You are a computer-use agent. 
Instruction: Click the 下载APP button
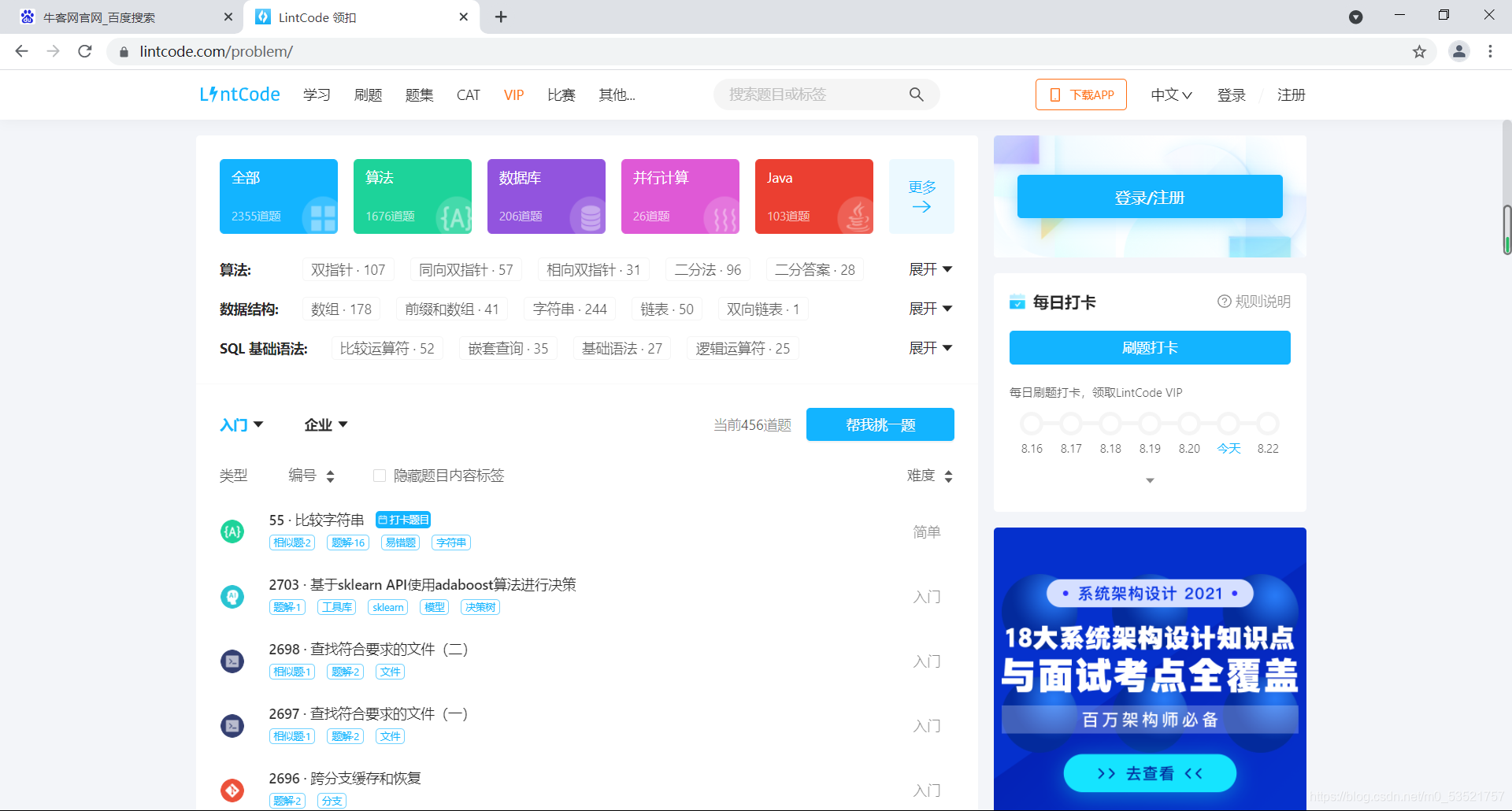click(x=1080, y=94)
